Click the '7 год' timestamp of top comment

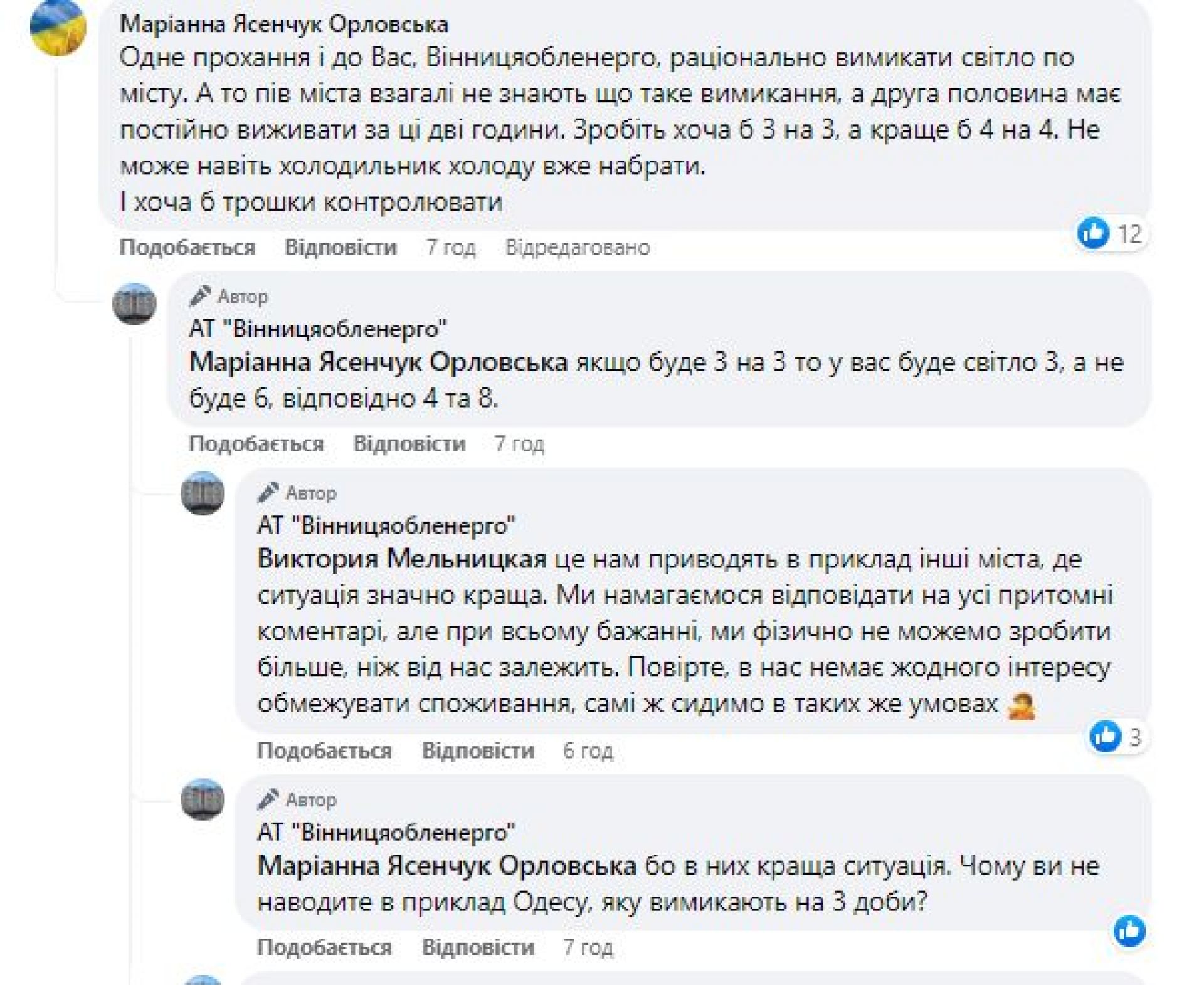(451, 248)
